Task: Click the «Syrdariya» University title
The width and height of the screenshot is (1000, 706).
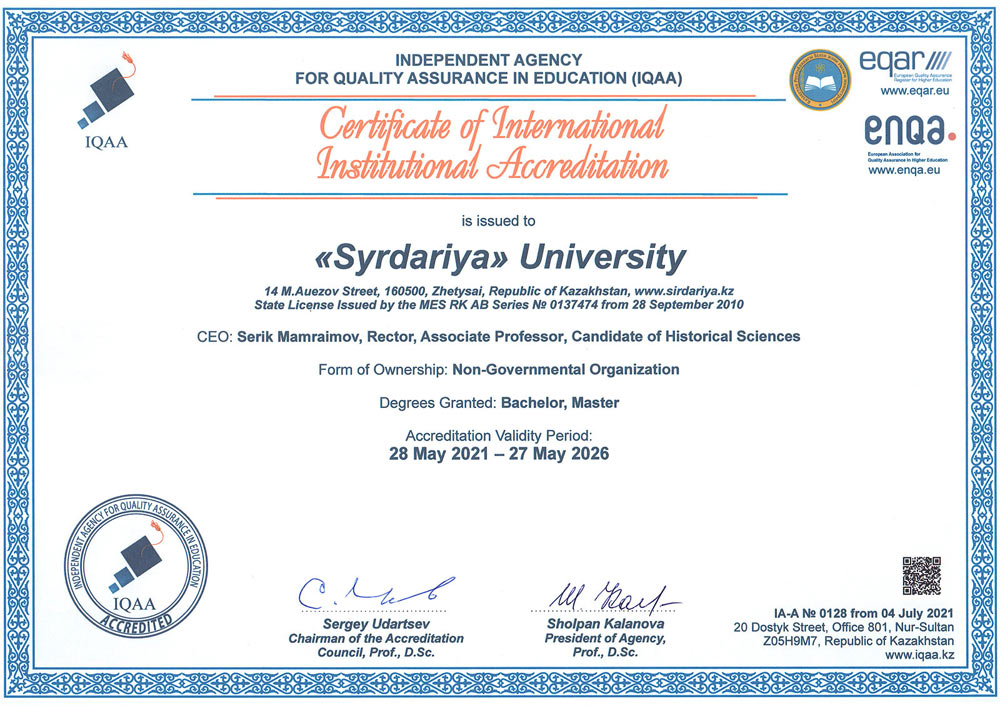Action: (500, 257)
